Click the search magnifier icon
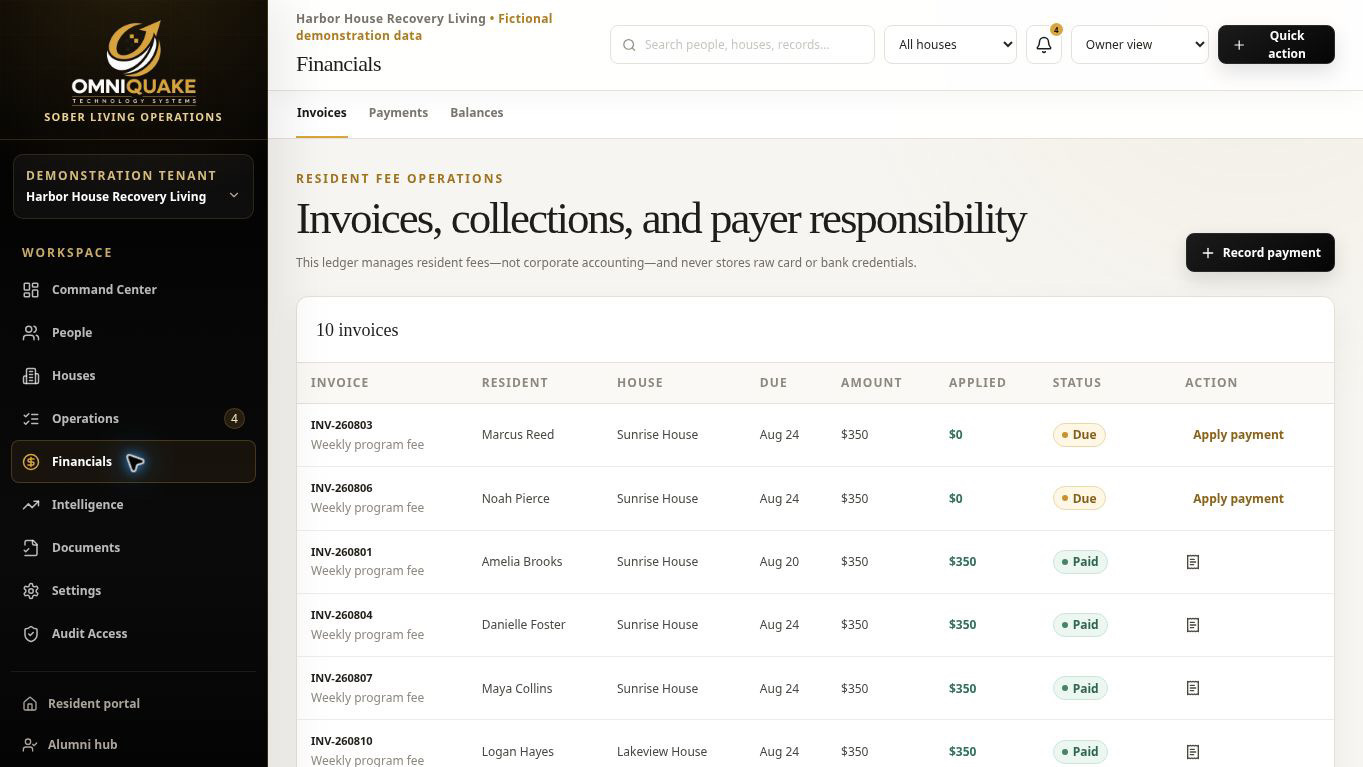This screenshot has height=767, width=1363. tap(629, 45)
